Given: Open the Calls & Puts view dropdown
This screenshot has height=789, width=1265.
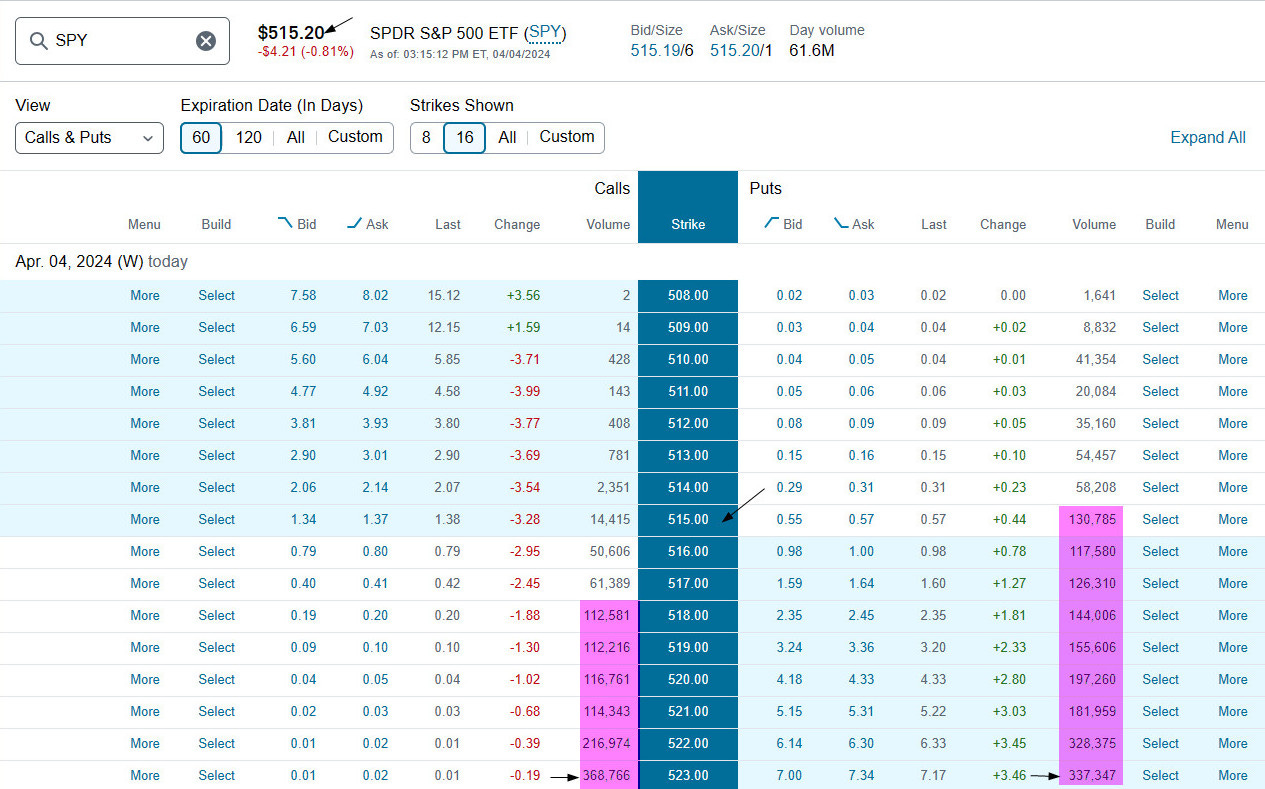Looking at the screenshot, I should click(x=89, y=138).
